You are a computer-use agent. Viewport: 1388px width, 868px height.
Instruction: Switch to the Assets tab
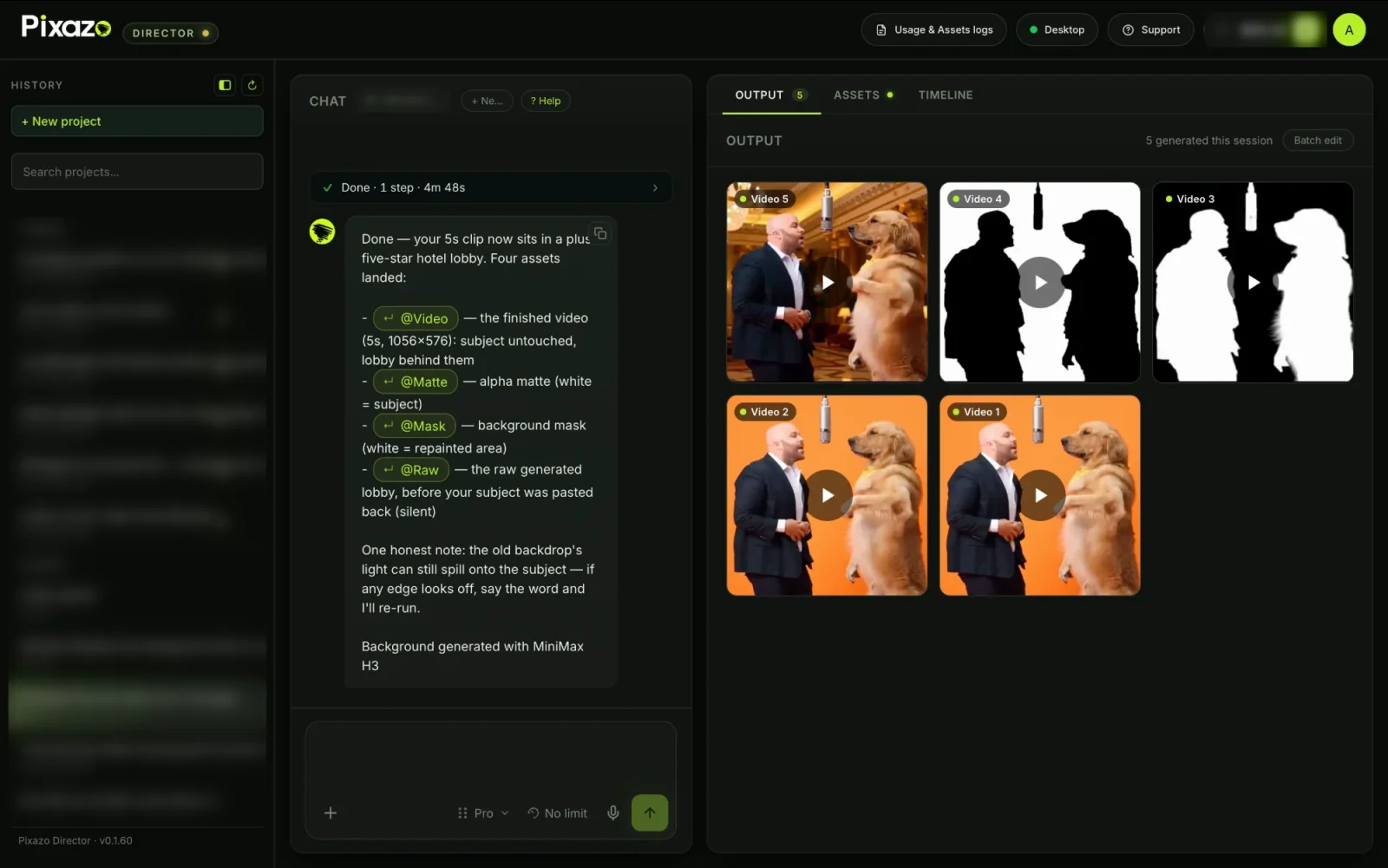863,95
